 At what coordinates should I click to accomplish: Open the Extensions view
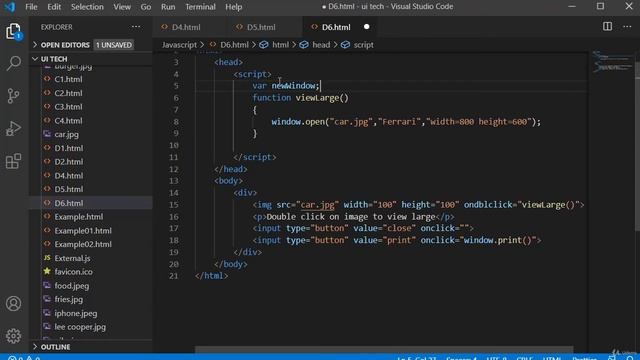(x=13, y=161)
